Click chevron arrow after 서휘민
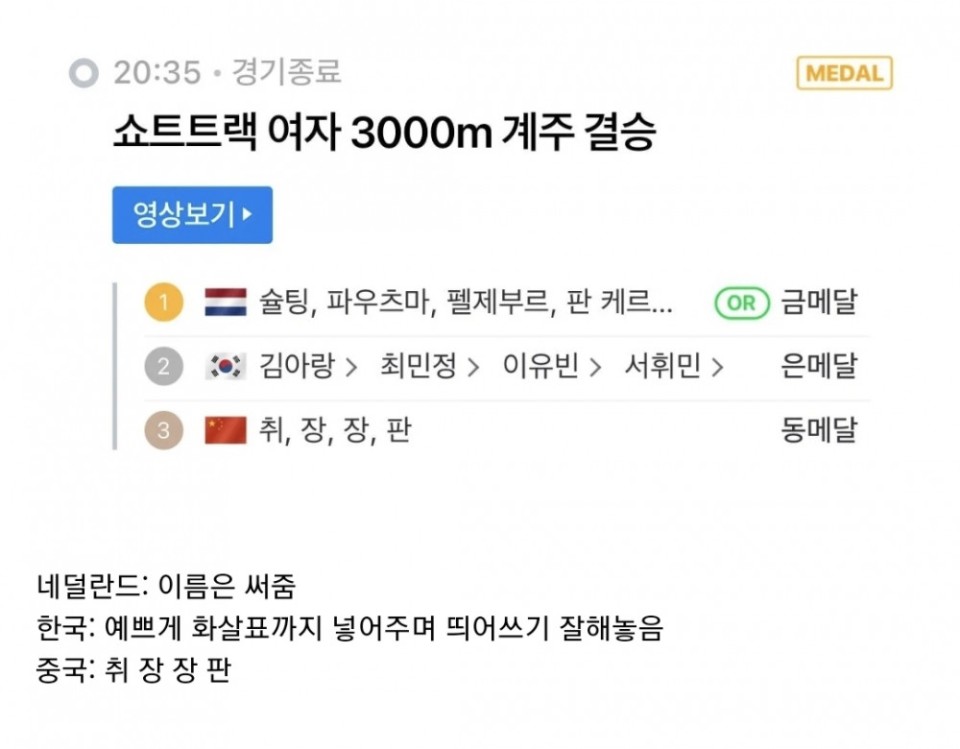 (718, 367)
